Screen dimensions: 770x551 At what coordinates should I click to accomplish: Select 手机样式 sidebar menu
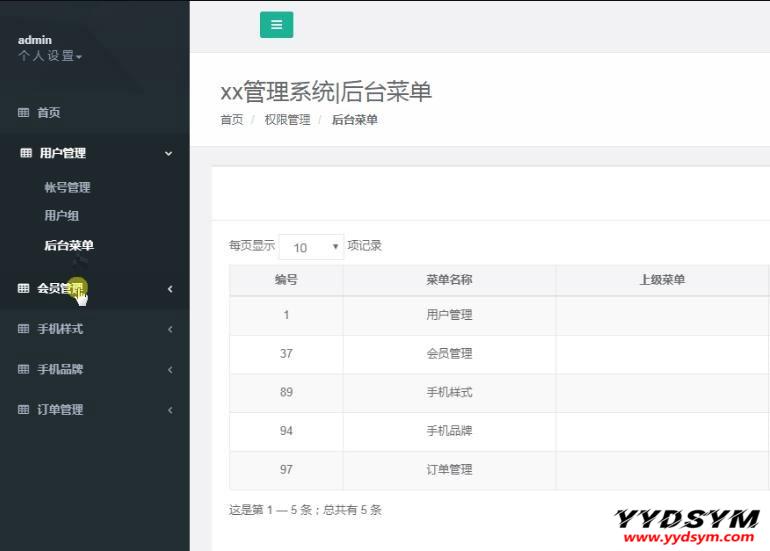pos(60,329)
